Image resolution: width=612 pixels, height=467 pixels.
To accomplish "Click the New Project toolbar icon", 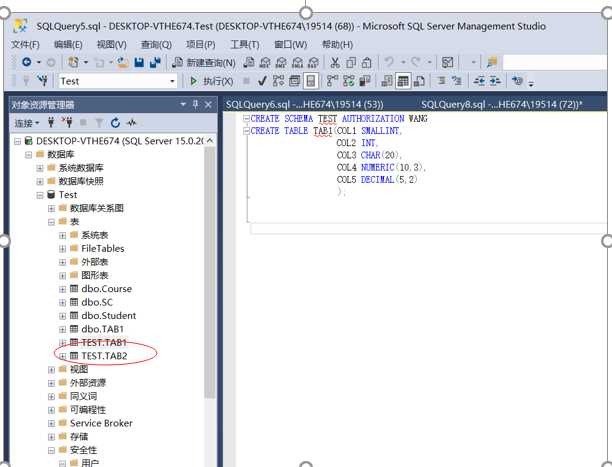I will [73, 62].
